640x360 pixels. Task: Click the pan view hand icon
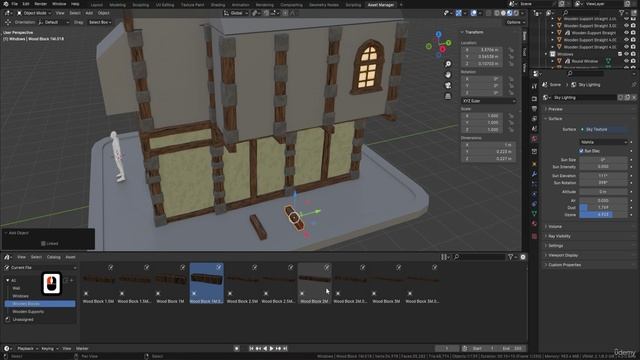coord(448,75)
